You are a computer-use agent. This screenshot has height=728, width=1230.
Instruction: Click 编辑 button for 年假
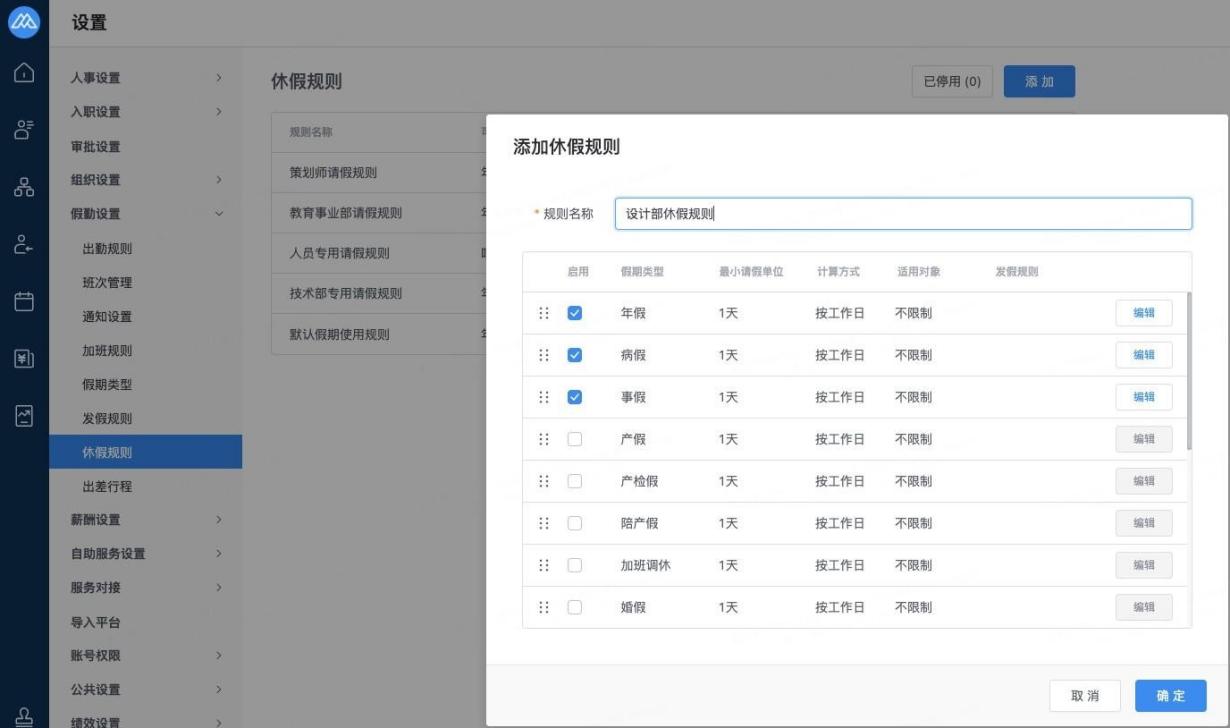click(1144, 313)
